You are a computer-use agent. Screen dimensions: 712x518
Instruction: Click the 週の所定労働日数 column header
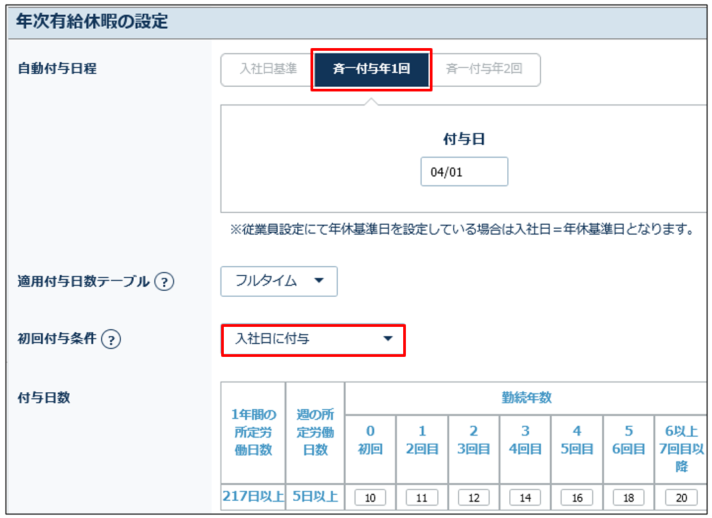click(x=315, y=432)
